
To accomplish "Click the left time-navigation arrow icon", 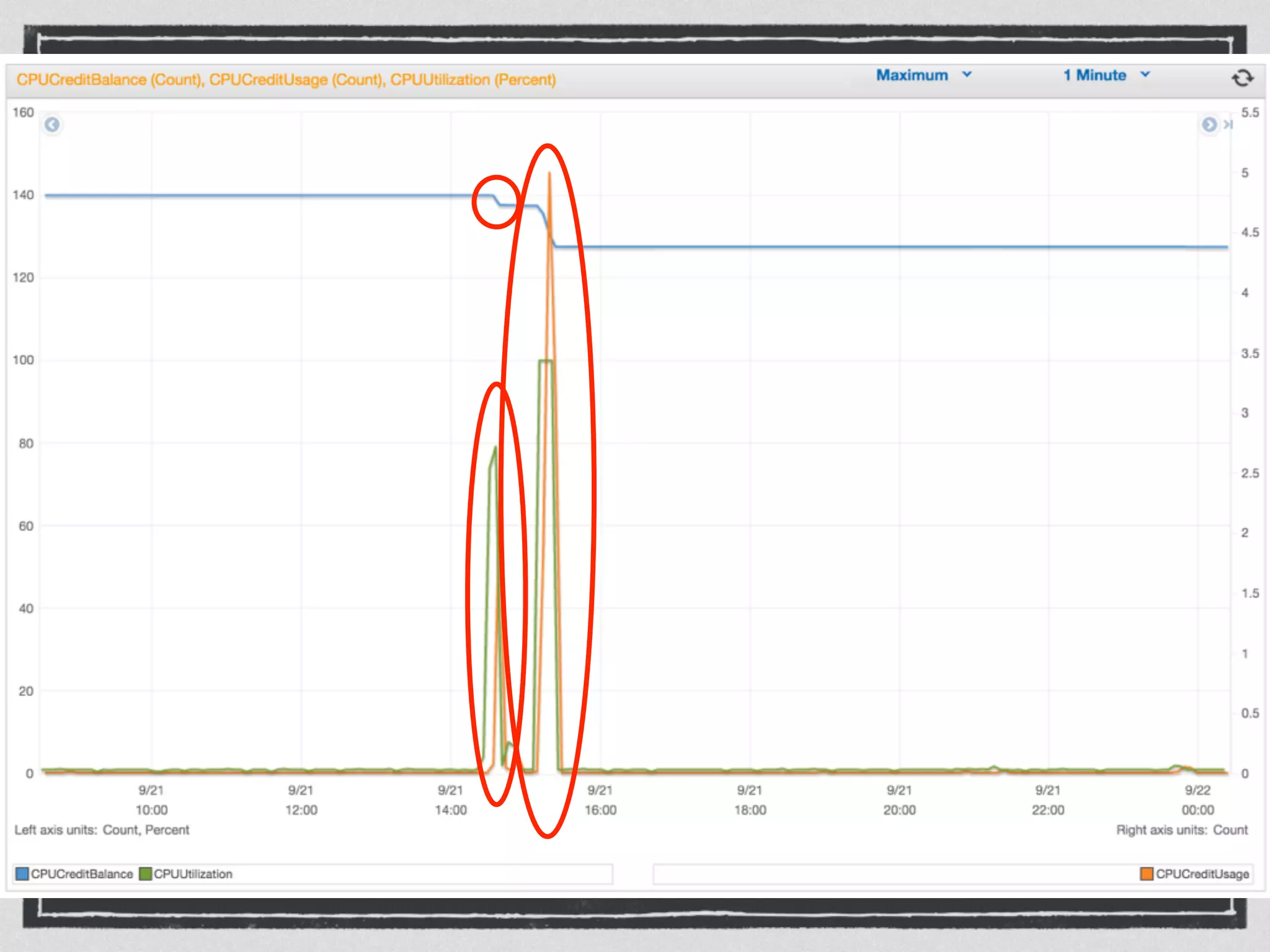I will [53, 125].
